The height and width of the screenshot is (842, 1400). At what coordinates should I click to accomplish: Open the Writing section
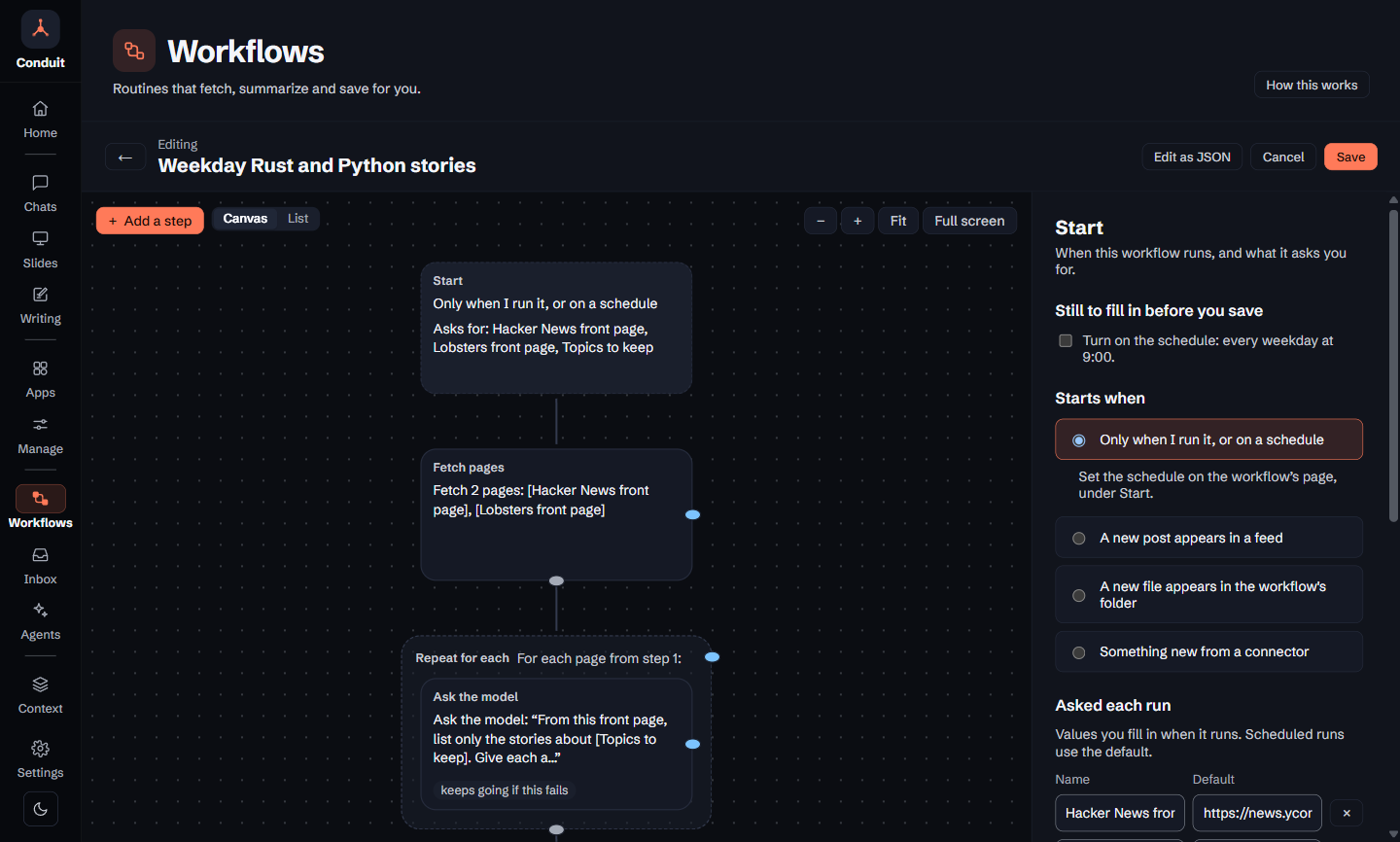coord(40,305)
